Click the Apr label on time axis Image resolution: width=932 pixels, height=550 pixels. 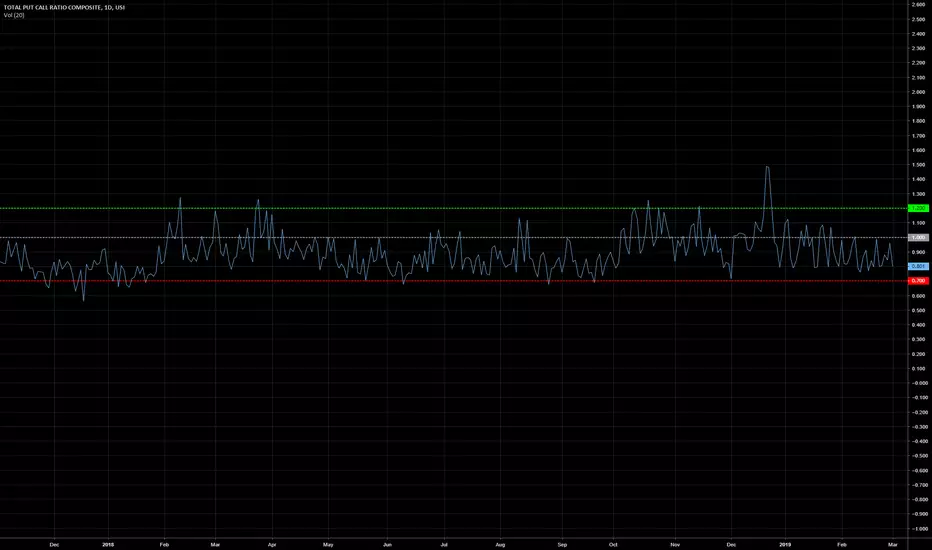(272, 544)
